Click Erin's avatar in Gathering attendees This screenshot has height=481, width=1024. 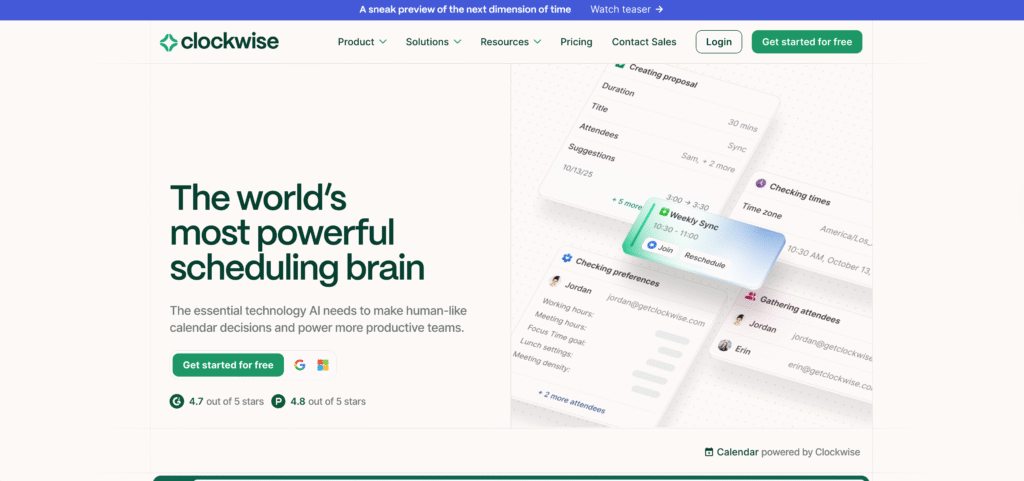click(x=724, y=345)
